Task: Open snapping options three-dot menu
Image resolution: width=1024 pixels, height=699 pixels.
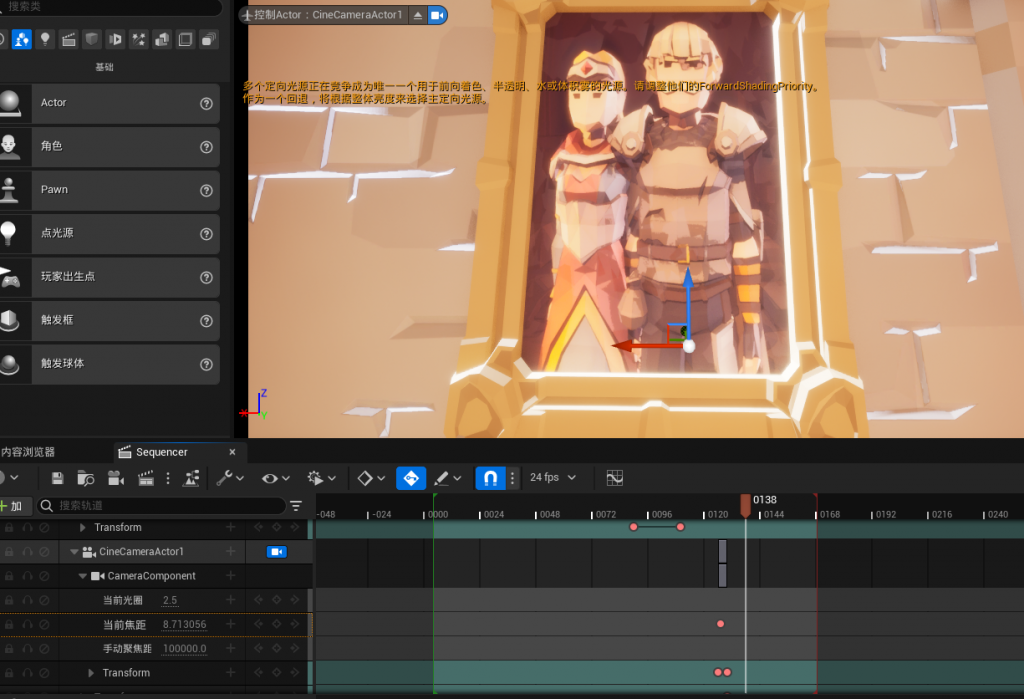Action: pyautogui.click(x=513, y=478)
